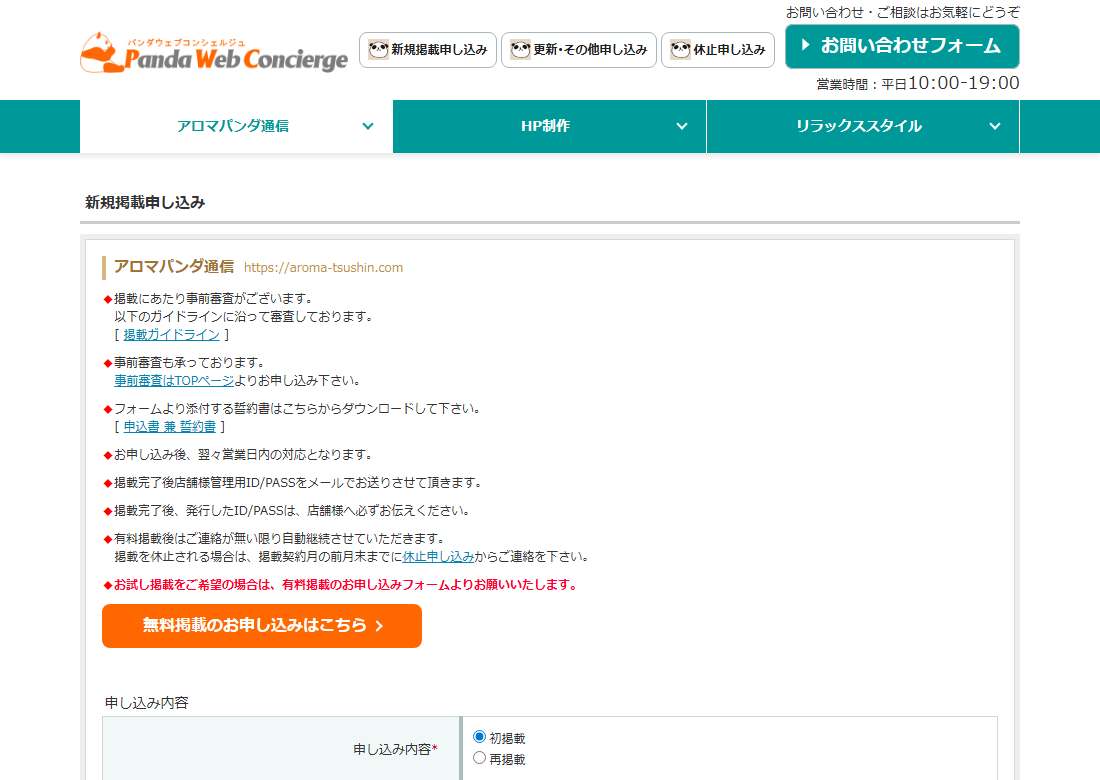1100x780 pixels.
Task: Select the 再掲載 radio option
Action: tap(479, 758)
